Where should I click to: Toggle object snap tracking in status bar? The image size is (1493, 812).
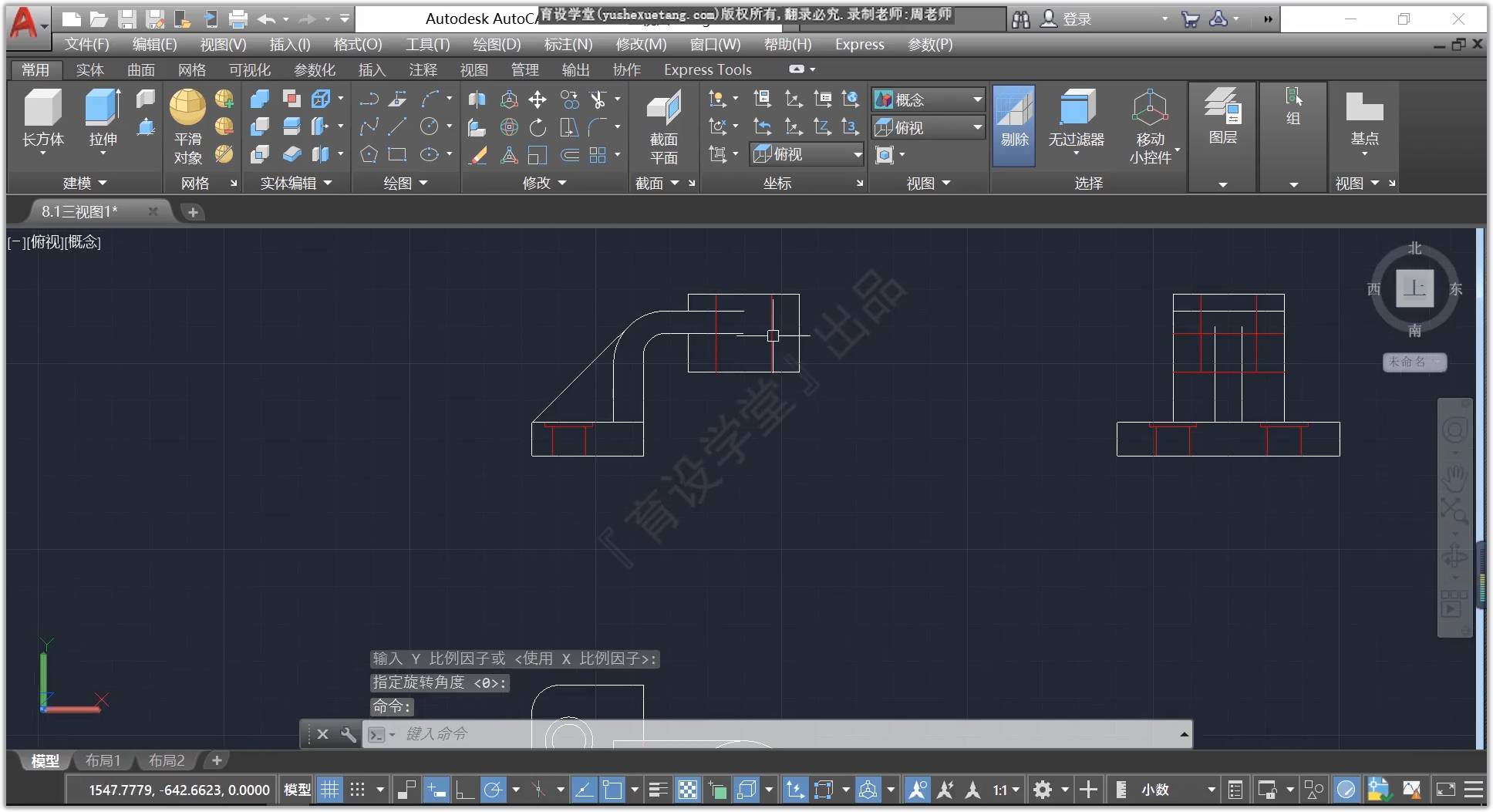[584, 790]
